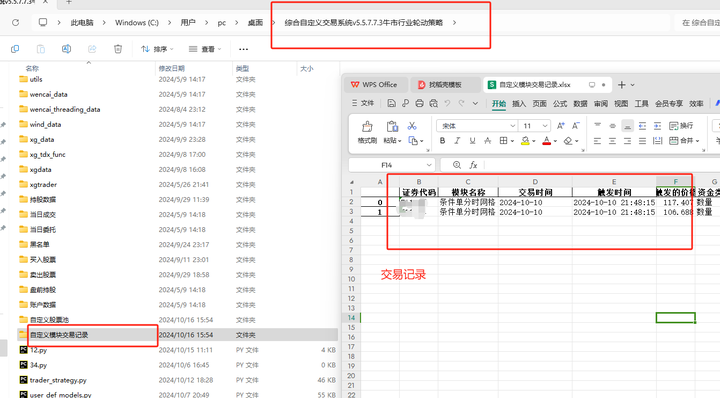Click the Borders grid icon

coord(504,140)
